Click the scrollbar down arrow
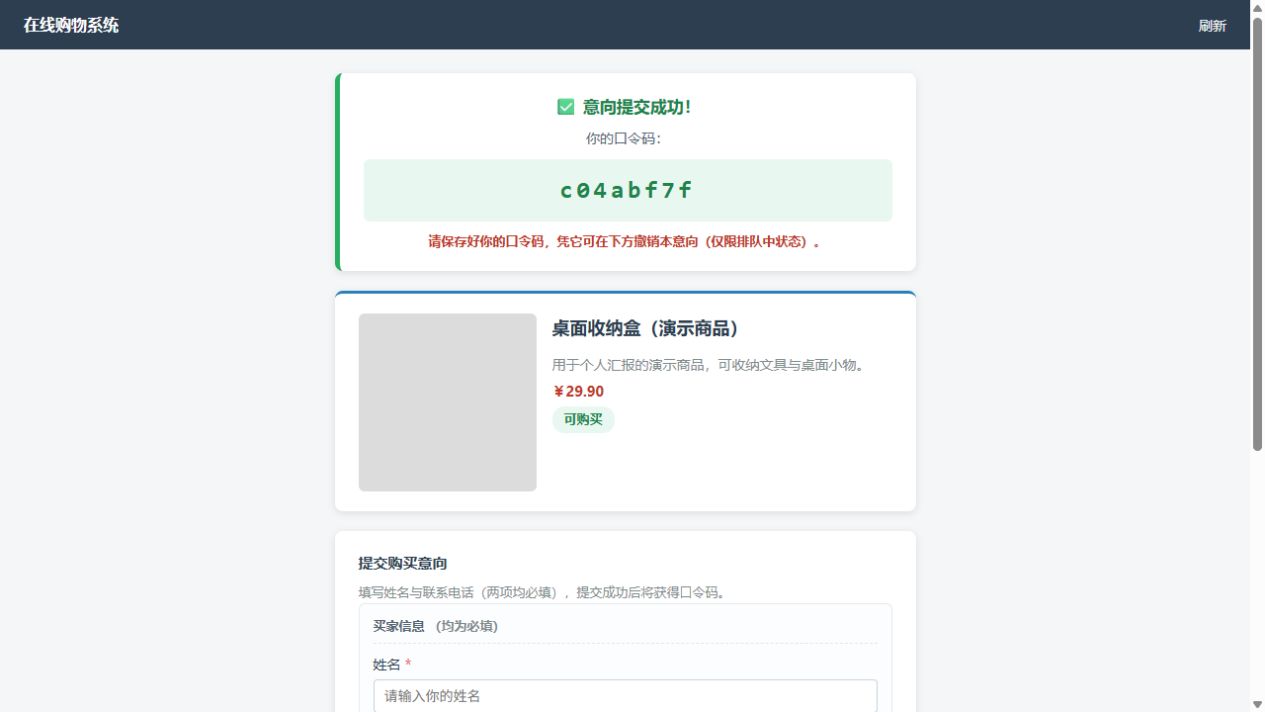This screenshot has width=1265, height=712. point(1257,704)
